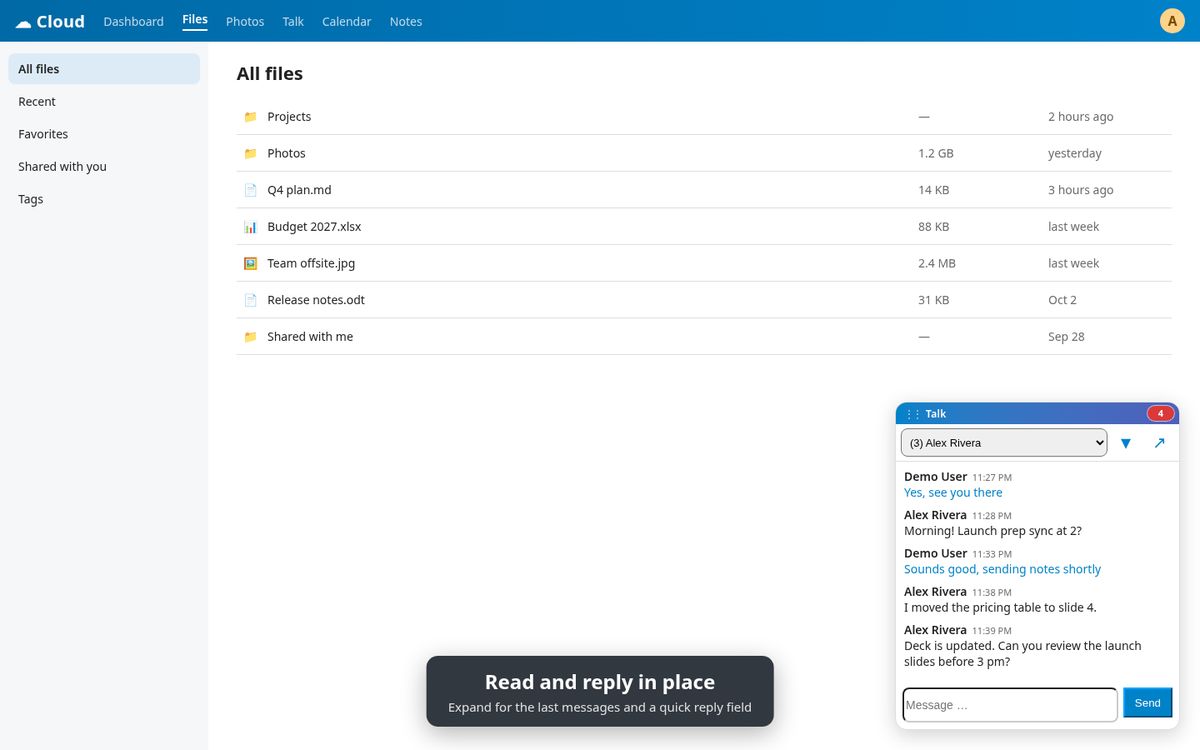This screenshot has width=1200, height=750.
Task: Click the Talk widget title label
Action: [x=935, y=414]
